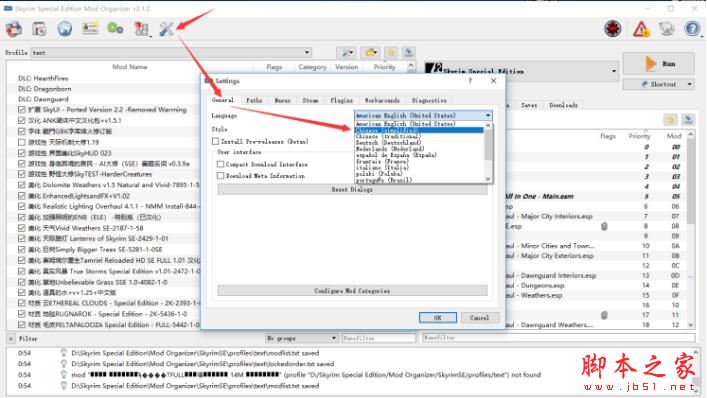The height and width of the screenshot is (398, 707).
Task: Open the Profiles card icon
Action: (x=90, y=28)
